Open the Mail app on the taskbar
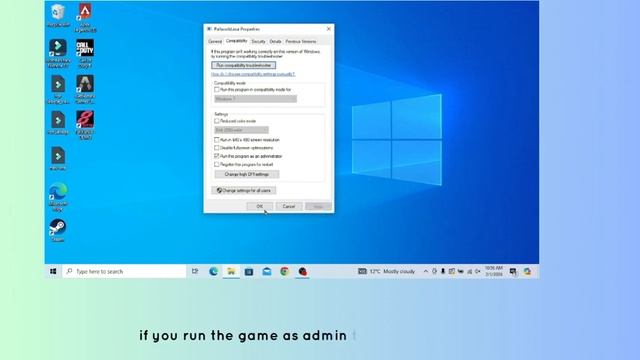 [x=267, y=271]
